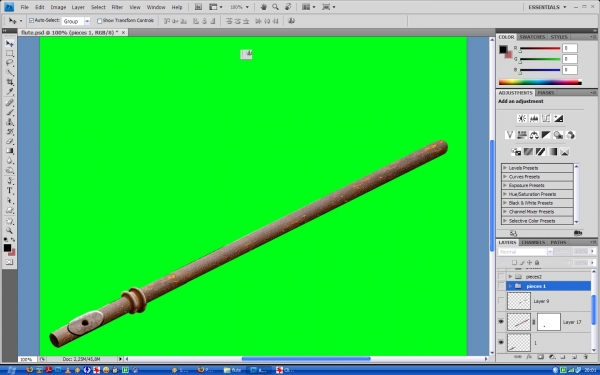
Task: Select the Dodge tool
Action: (10, 171)
